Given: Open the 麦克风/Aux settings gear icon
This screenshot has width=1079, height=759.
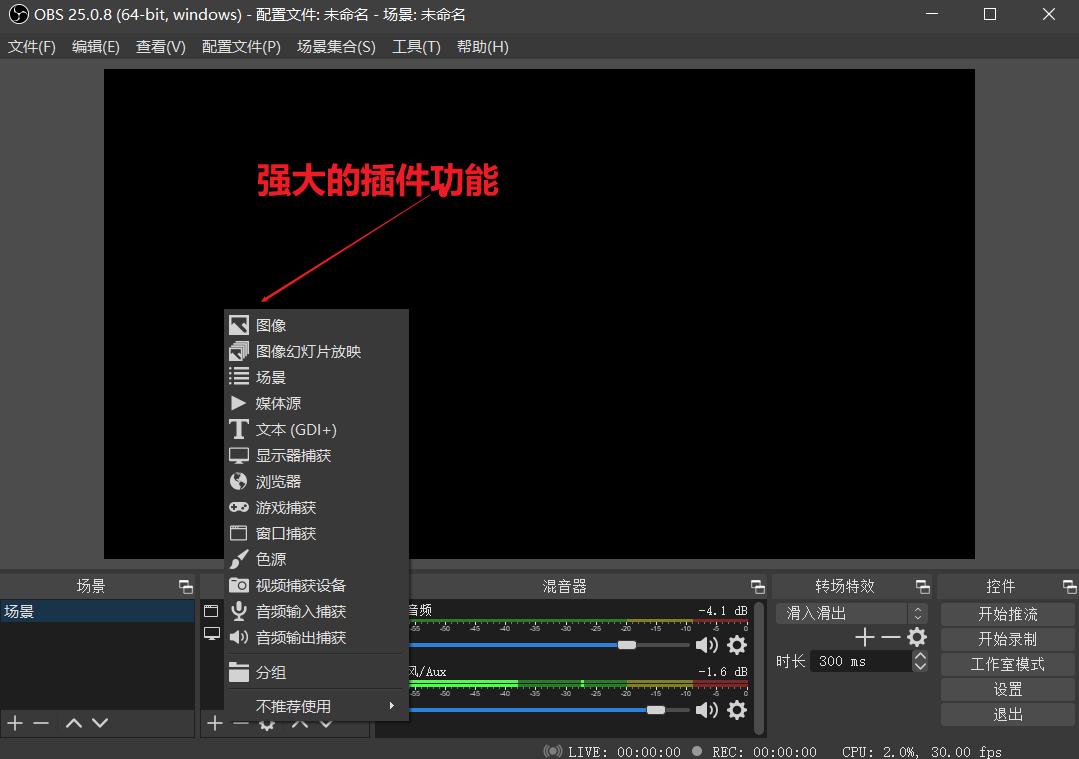Looking at the screenshot, I should point(737,710).
